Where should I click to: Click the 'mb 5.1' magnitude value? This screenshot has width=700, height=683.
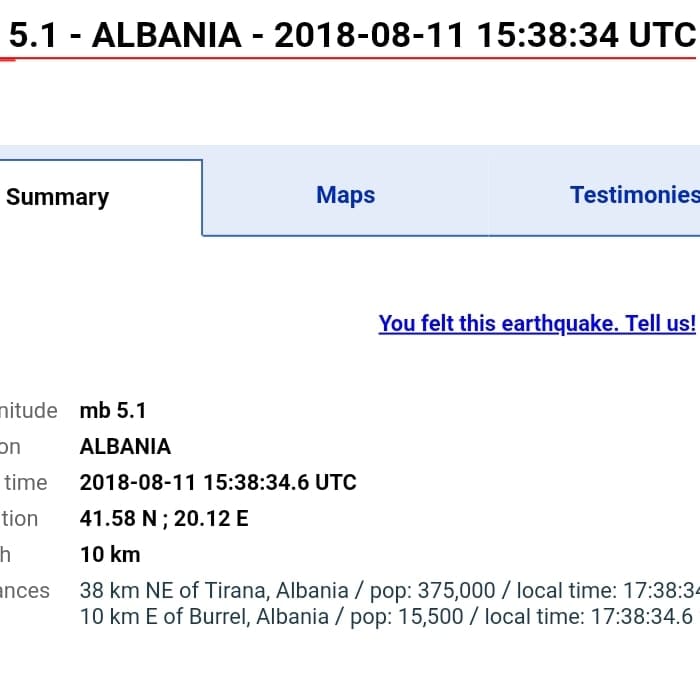click(113, 410)
